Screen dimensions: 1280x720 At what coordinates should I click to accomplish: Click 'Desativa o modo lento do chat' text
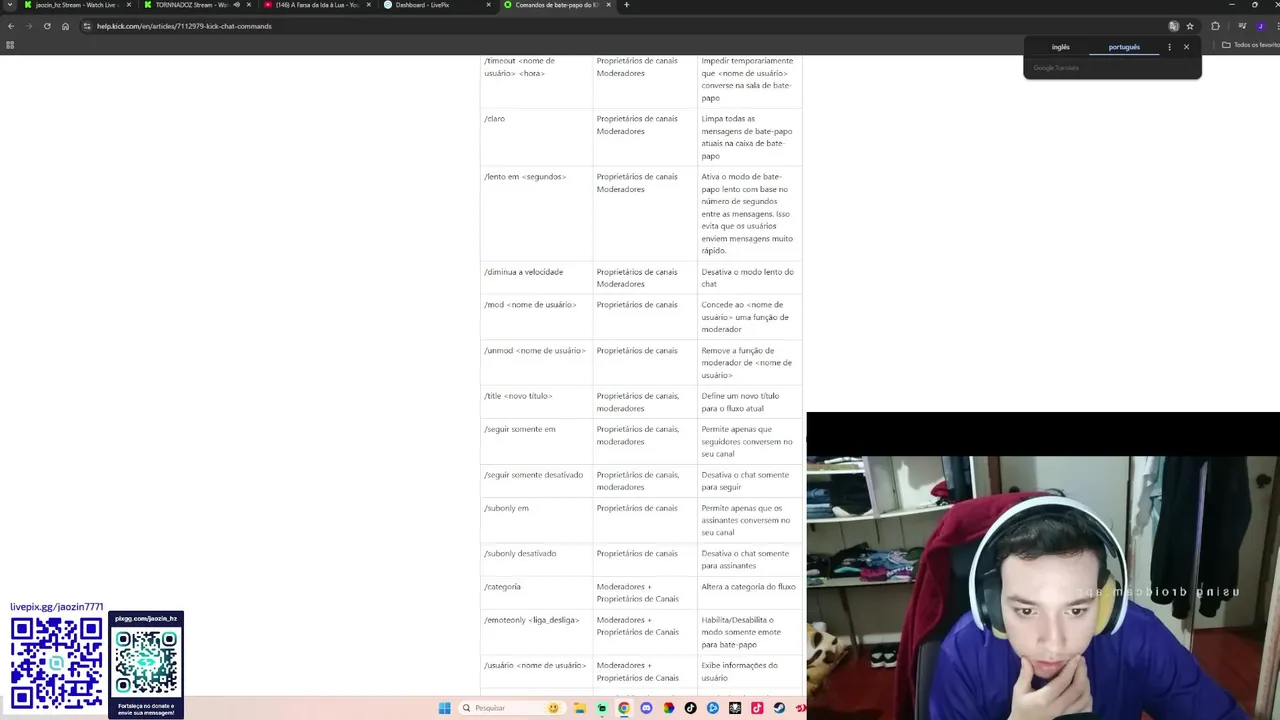[x=747, y=278]
